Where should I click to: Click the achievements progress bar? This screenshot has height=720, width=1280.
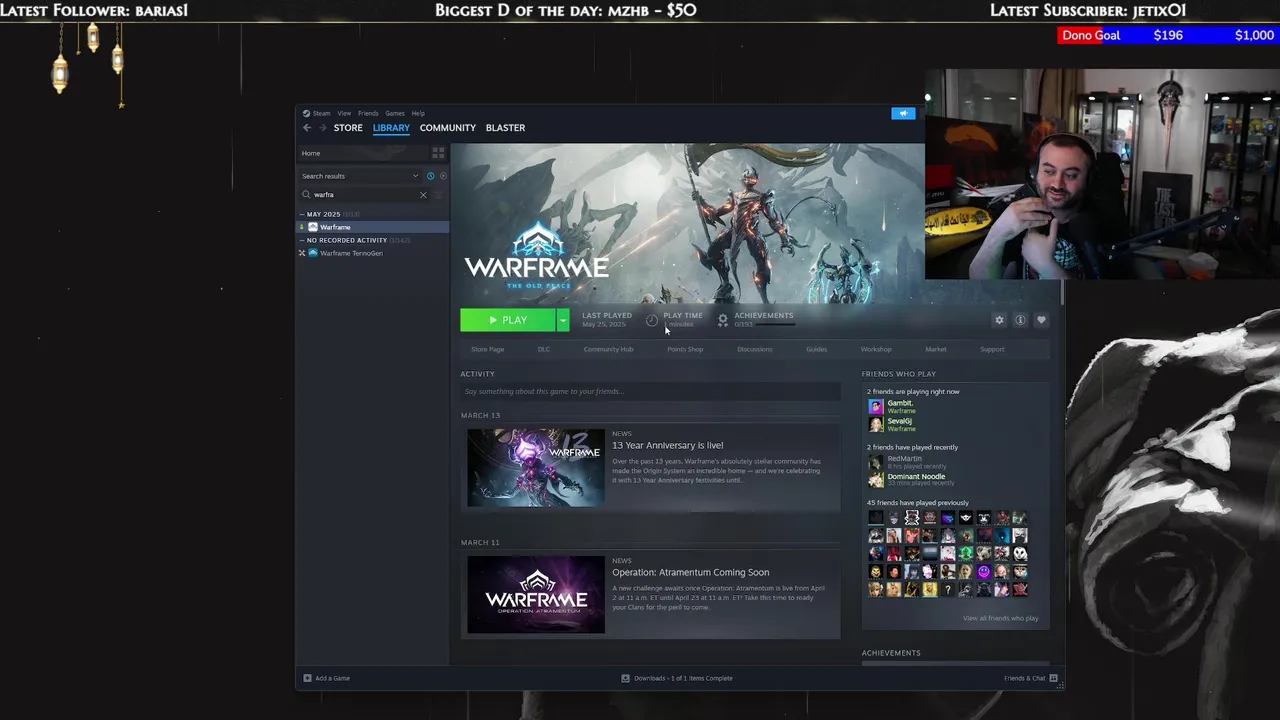[775, 325]
